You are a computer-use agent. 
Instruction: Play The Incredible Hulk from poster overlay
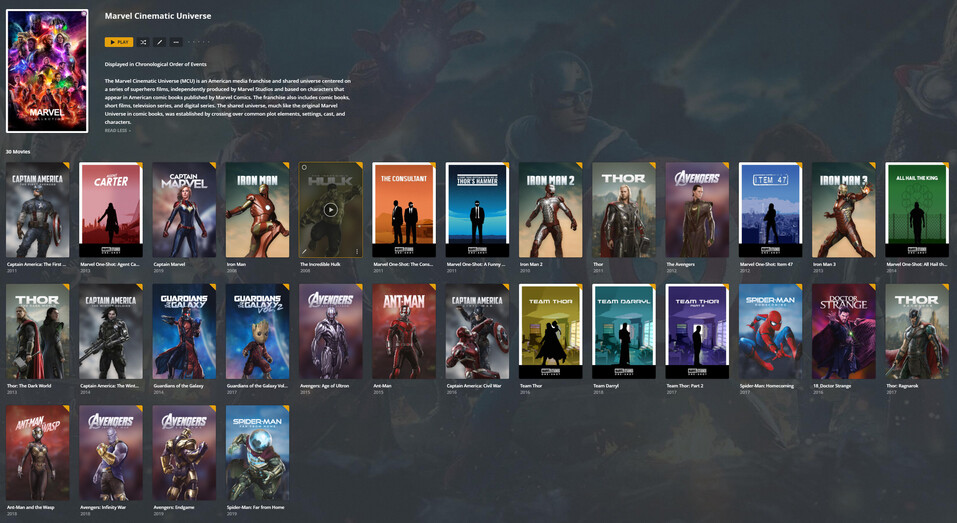click(x=330, y=210)
